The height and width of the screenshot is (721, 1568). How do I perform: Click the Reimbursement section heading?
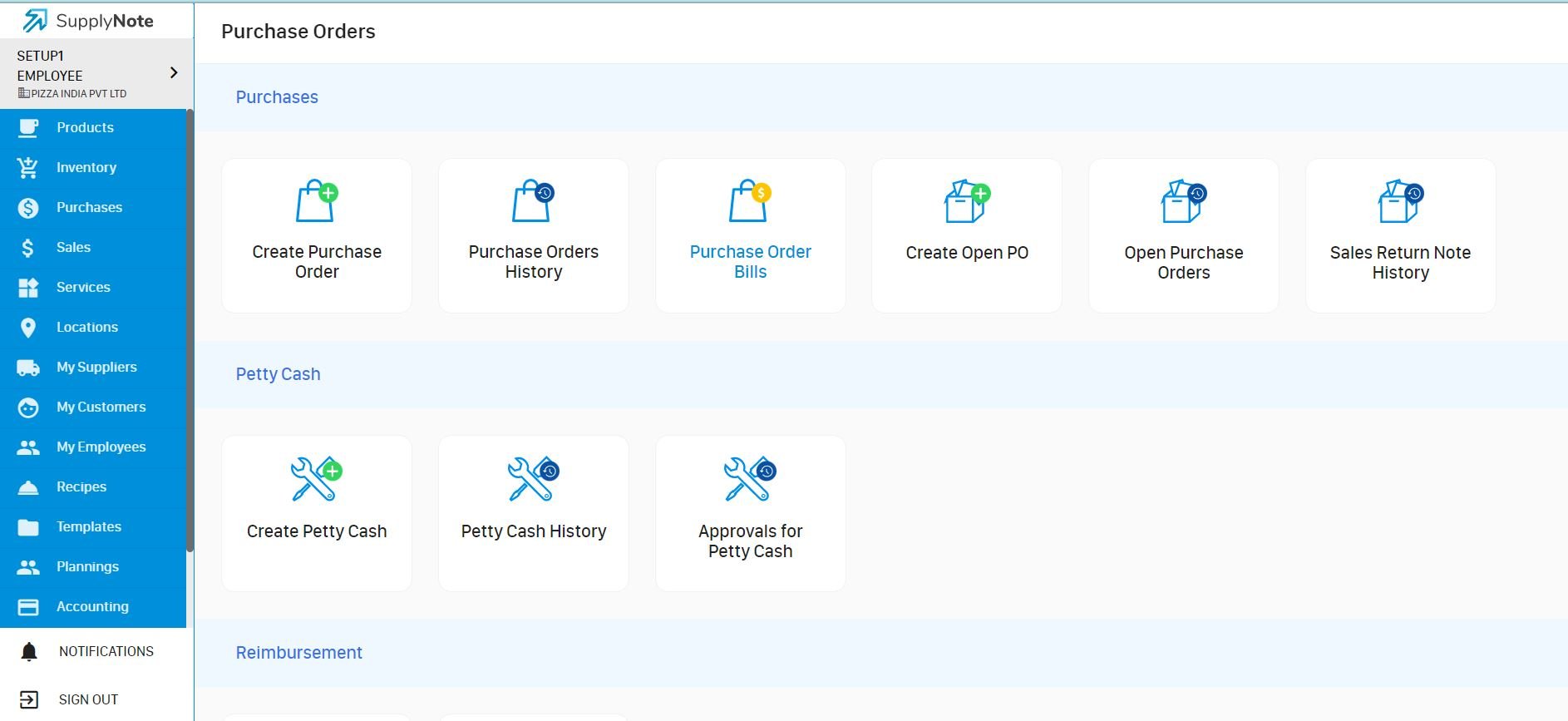tap(299, 653)
